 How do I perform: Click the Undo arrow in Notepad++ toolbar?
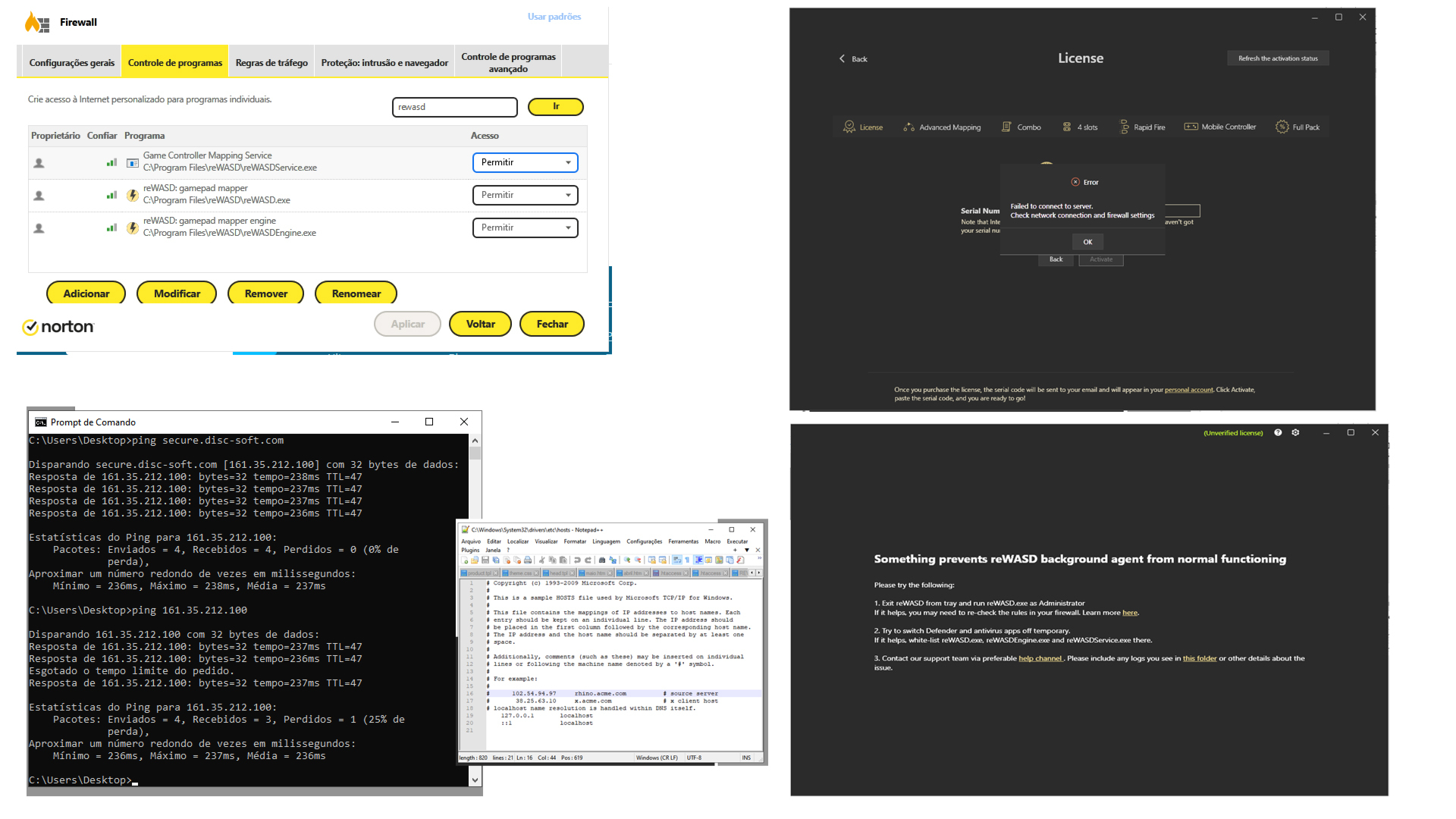click(x=577, y=560)
